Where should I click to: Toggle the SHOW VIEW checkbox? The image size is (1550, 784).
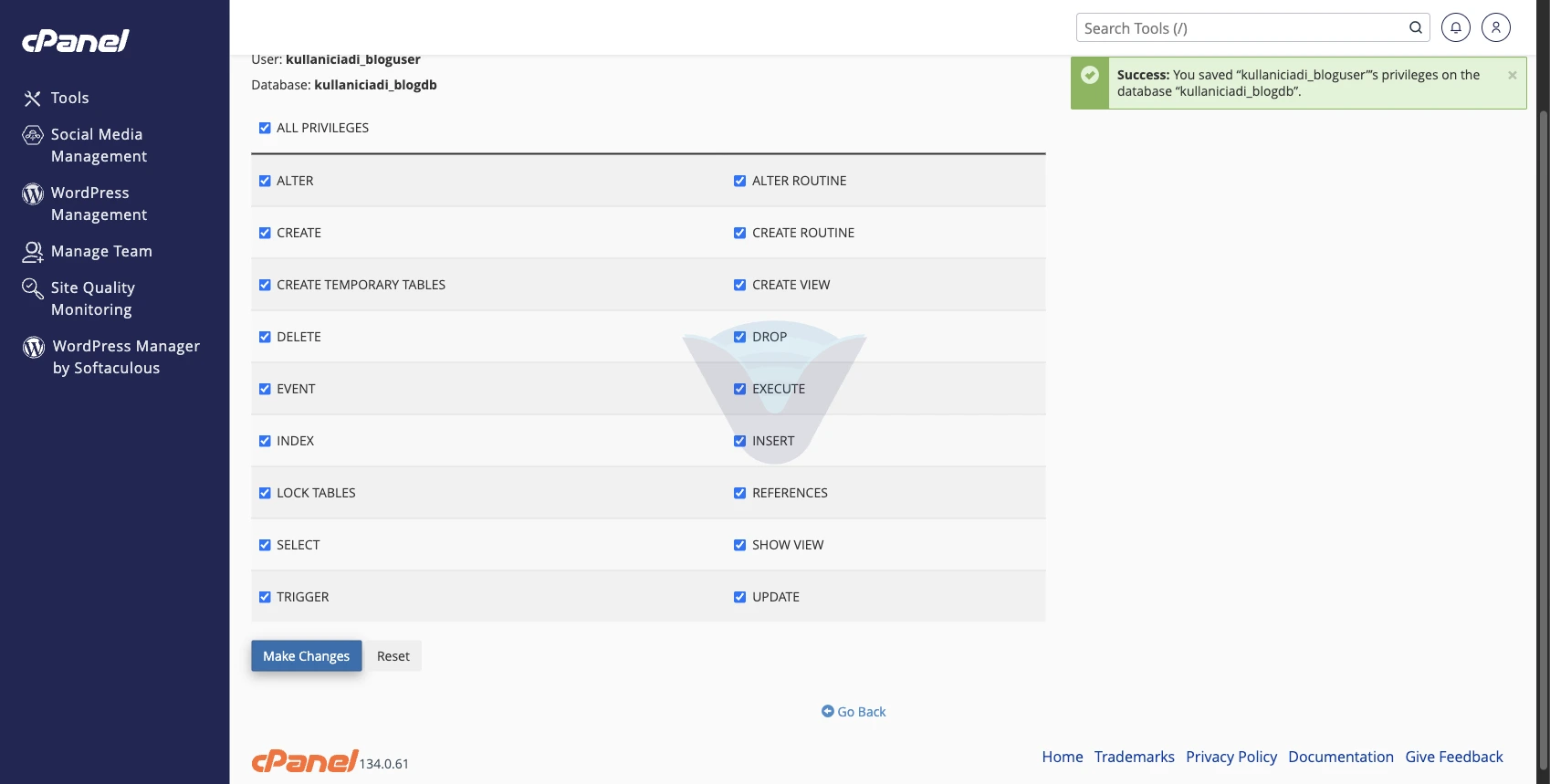740,545
